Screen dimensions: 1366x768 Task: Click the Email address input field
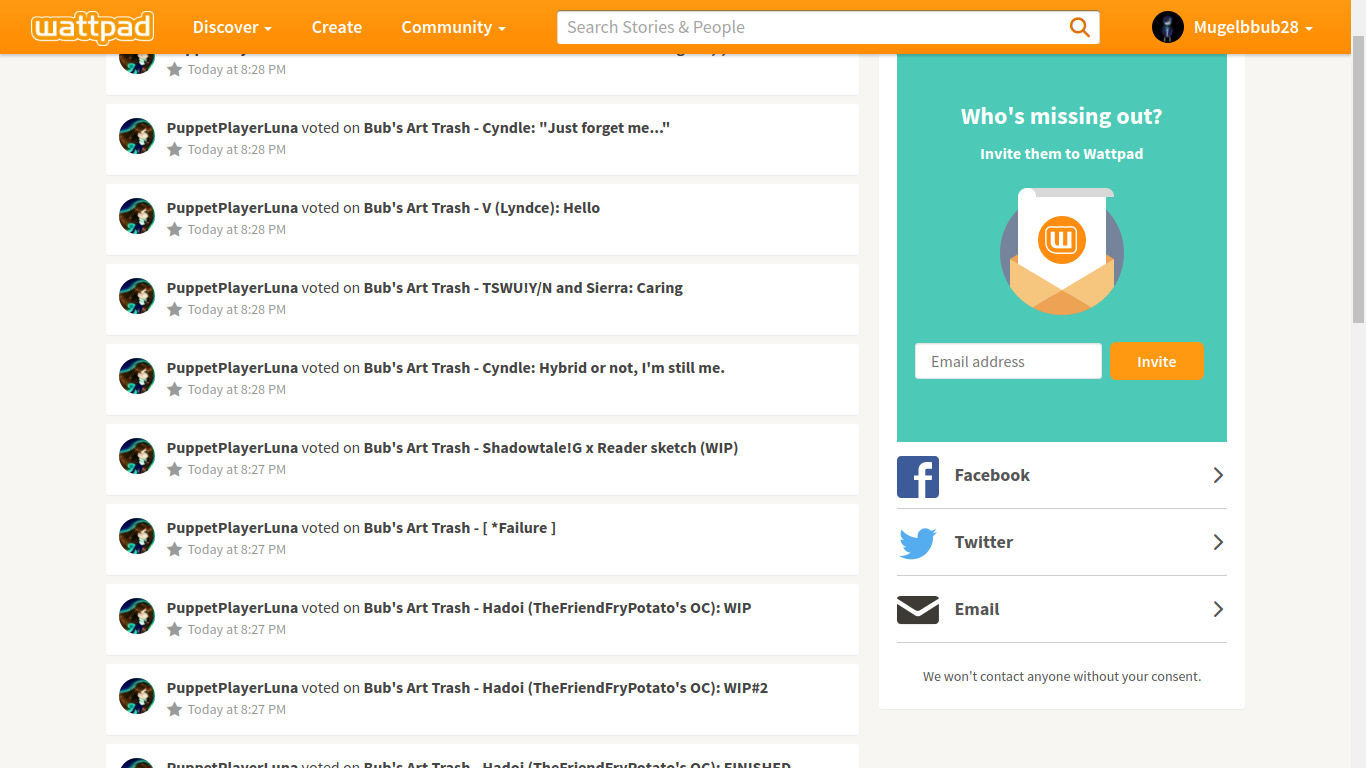pos(1007,362)
